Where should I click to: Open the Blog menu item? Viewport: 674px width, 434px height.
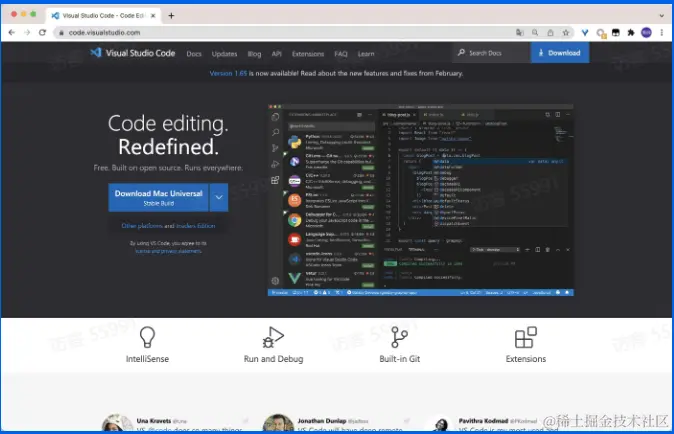tap(254, 54)
